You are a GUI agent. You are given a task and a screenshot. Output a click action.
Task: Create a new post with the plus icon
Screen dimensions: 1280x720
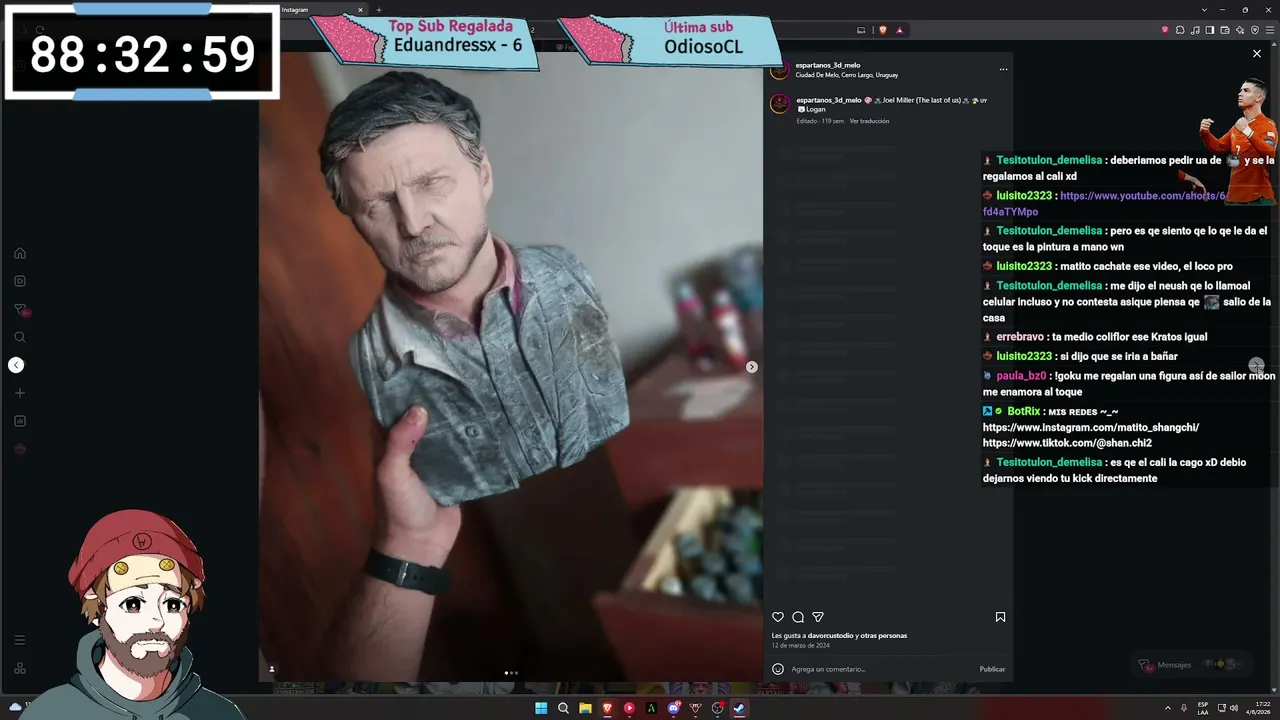click(x=20, y=393)
